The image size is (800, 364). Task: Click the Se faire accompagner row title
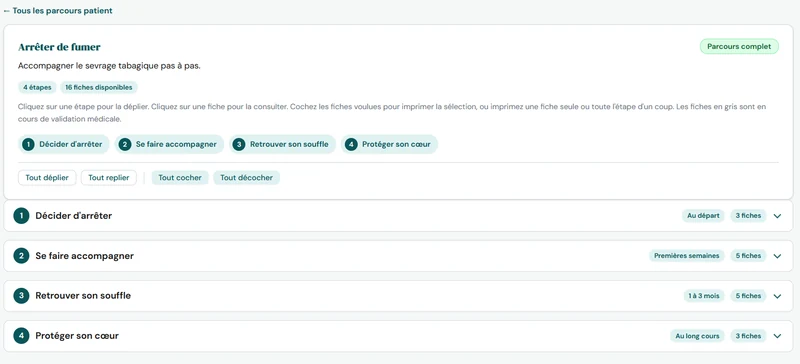(85, 256)
